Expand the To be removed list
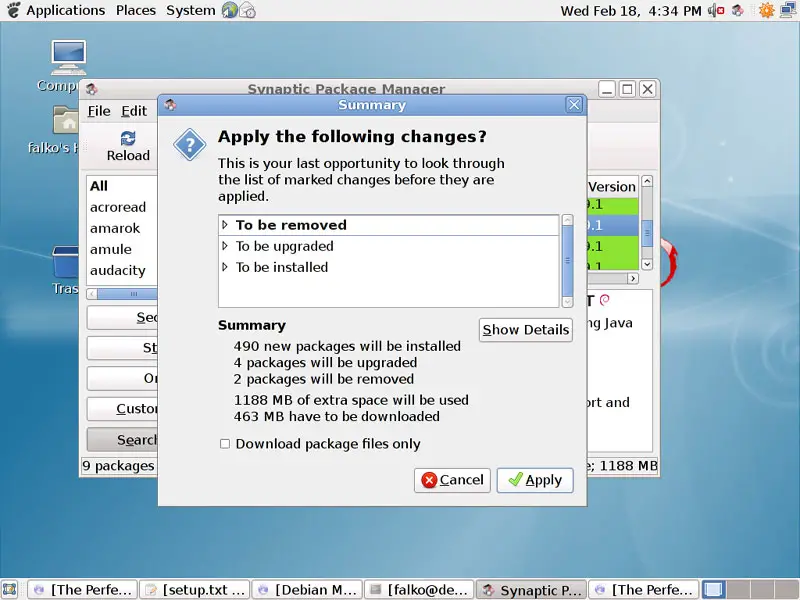Viewport: 800px width, 600px height. (x=224, y=224)
